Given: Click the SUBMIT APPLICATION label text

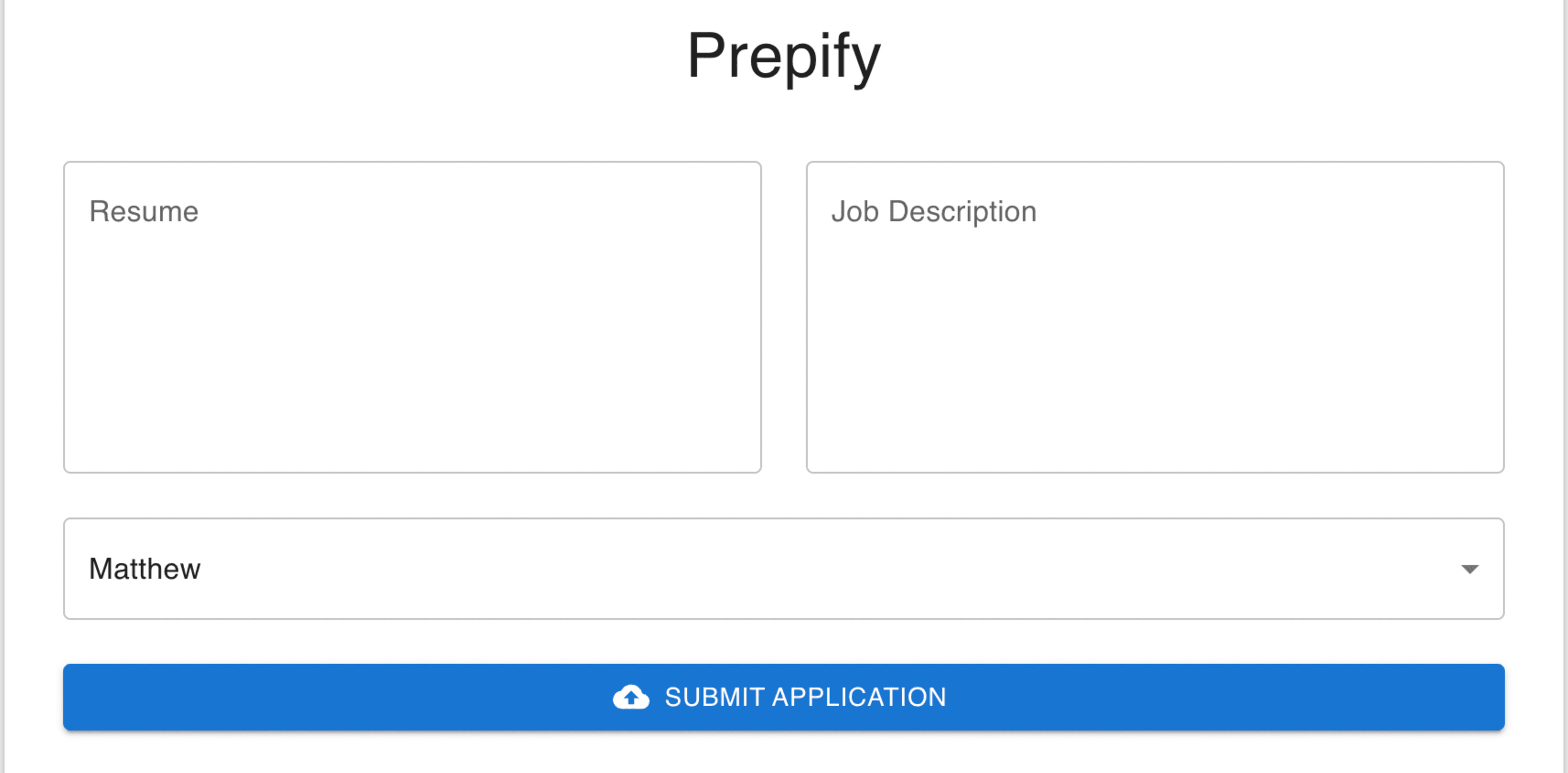Looking at the screenshot, I should click(805, 697).
